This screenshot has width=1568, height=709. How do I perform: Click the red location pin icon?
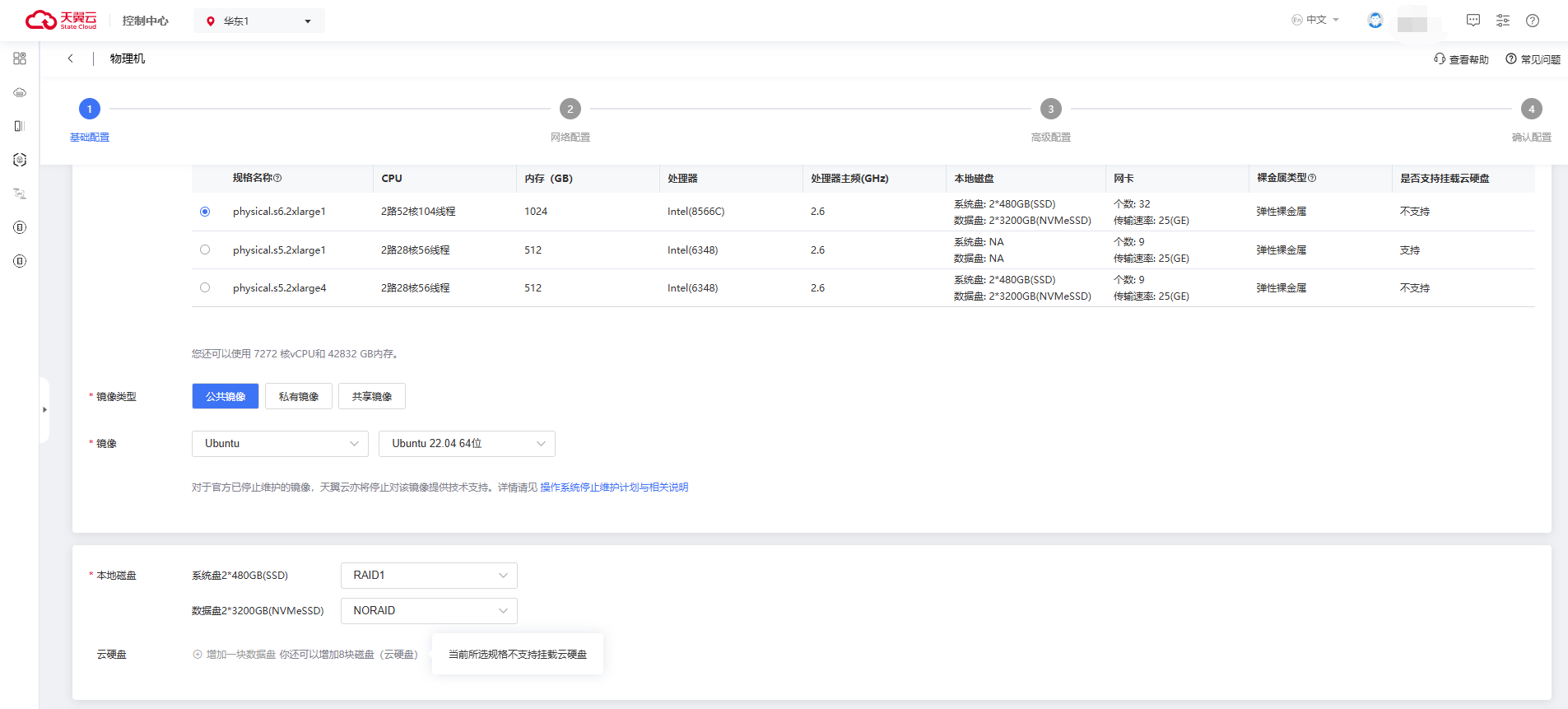coord(211,21)
